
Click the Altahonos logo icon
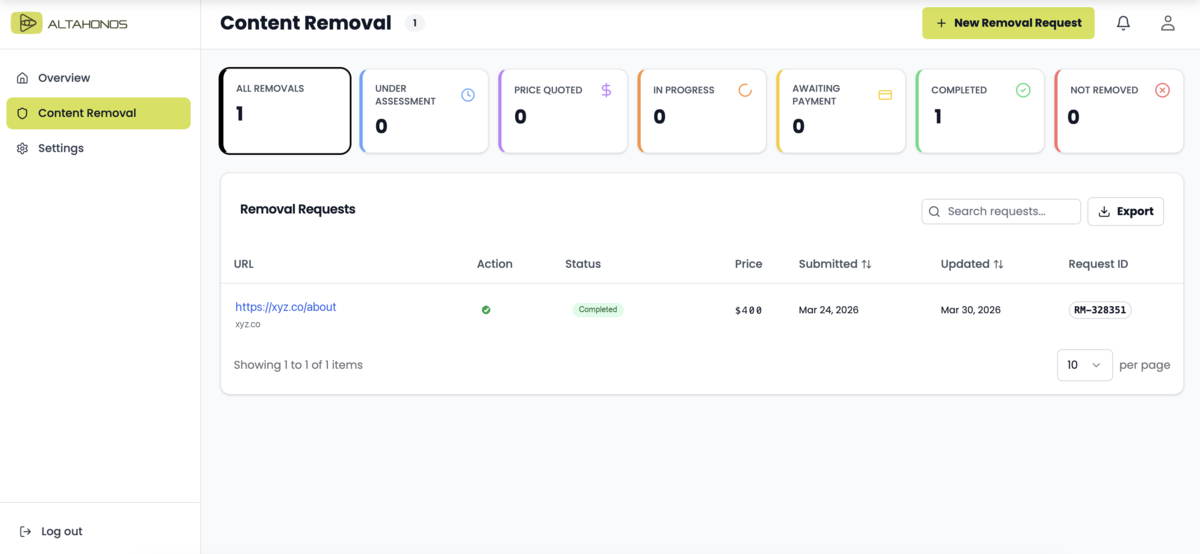coord(26,23)
